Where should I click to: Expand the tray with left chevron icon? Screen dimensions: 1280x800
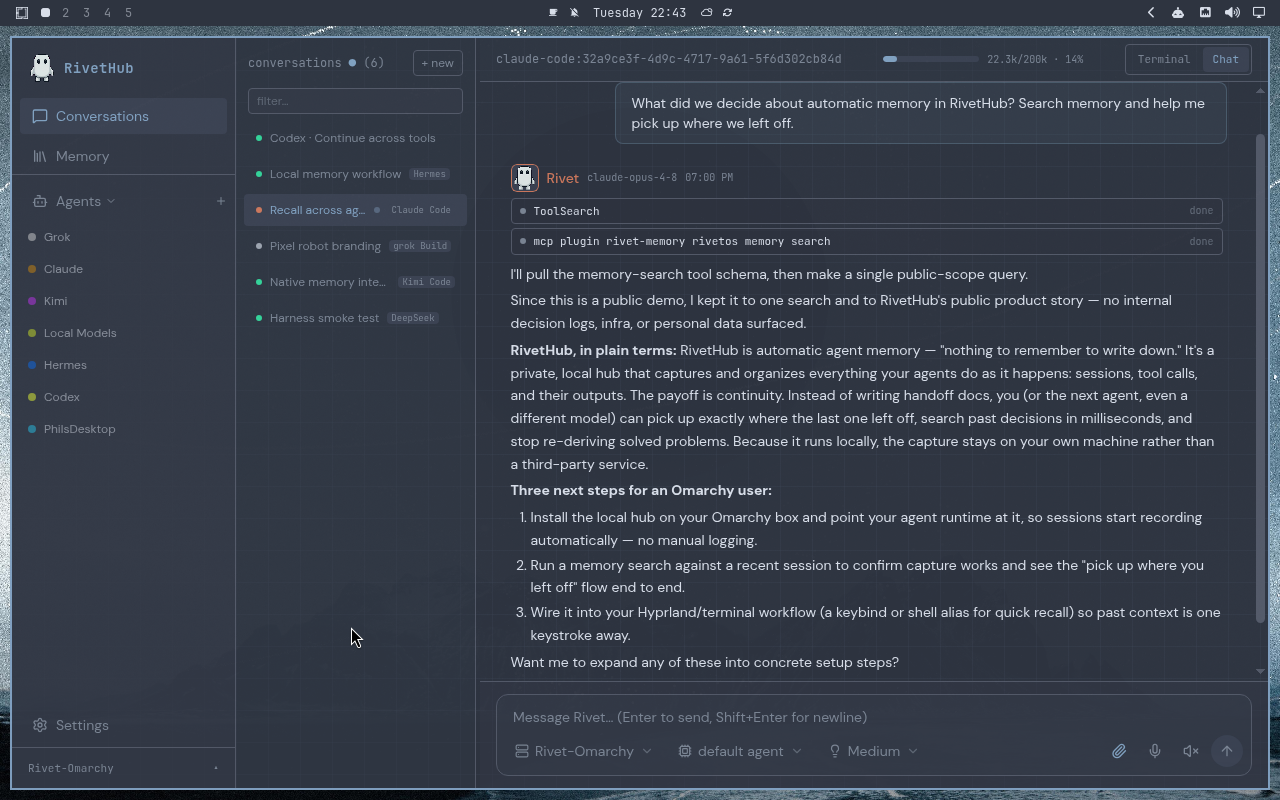click(1151, 13)
